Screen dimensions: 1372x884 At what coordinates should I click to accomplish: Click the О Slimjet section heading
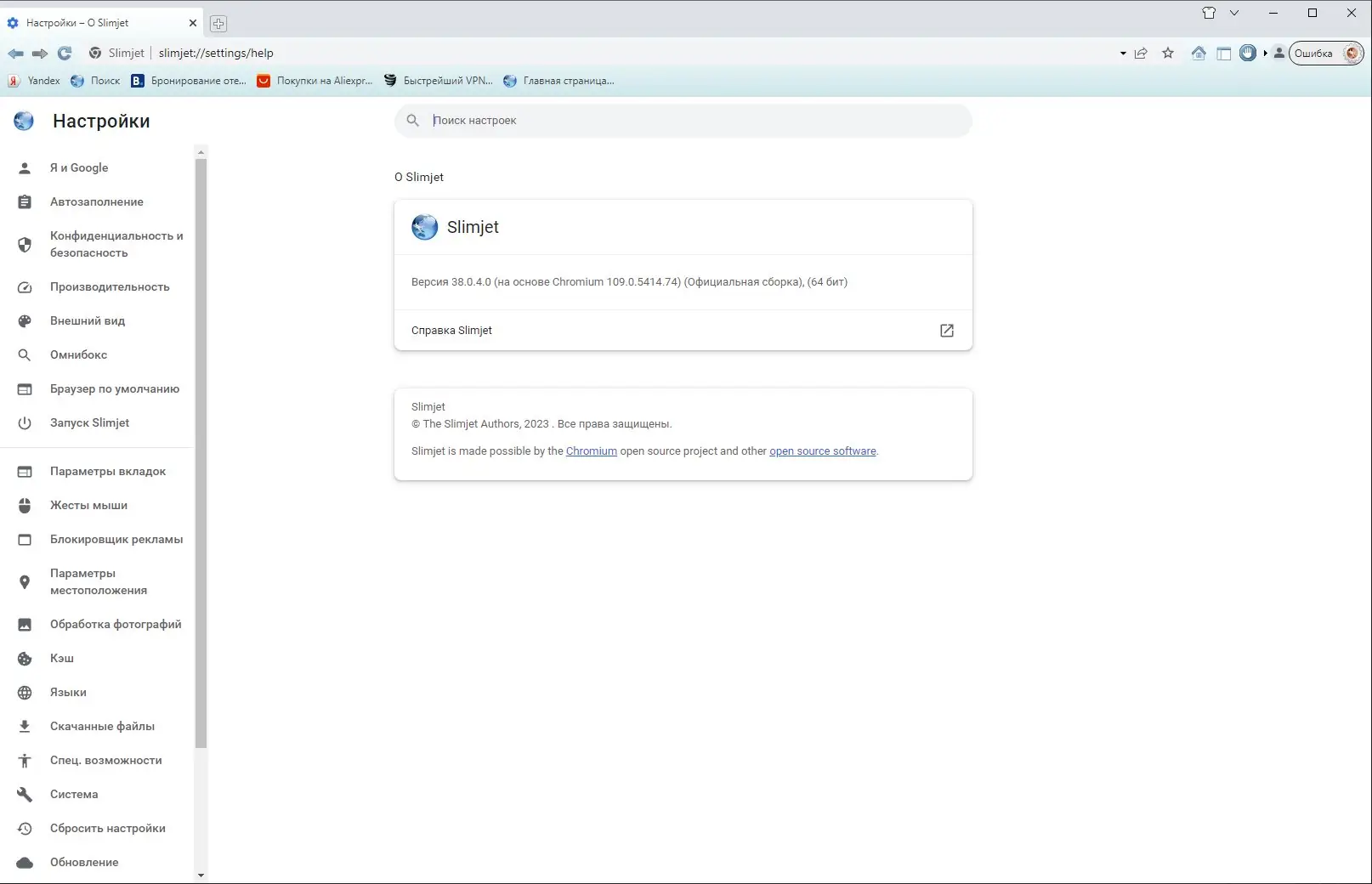[419, 178]
